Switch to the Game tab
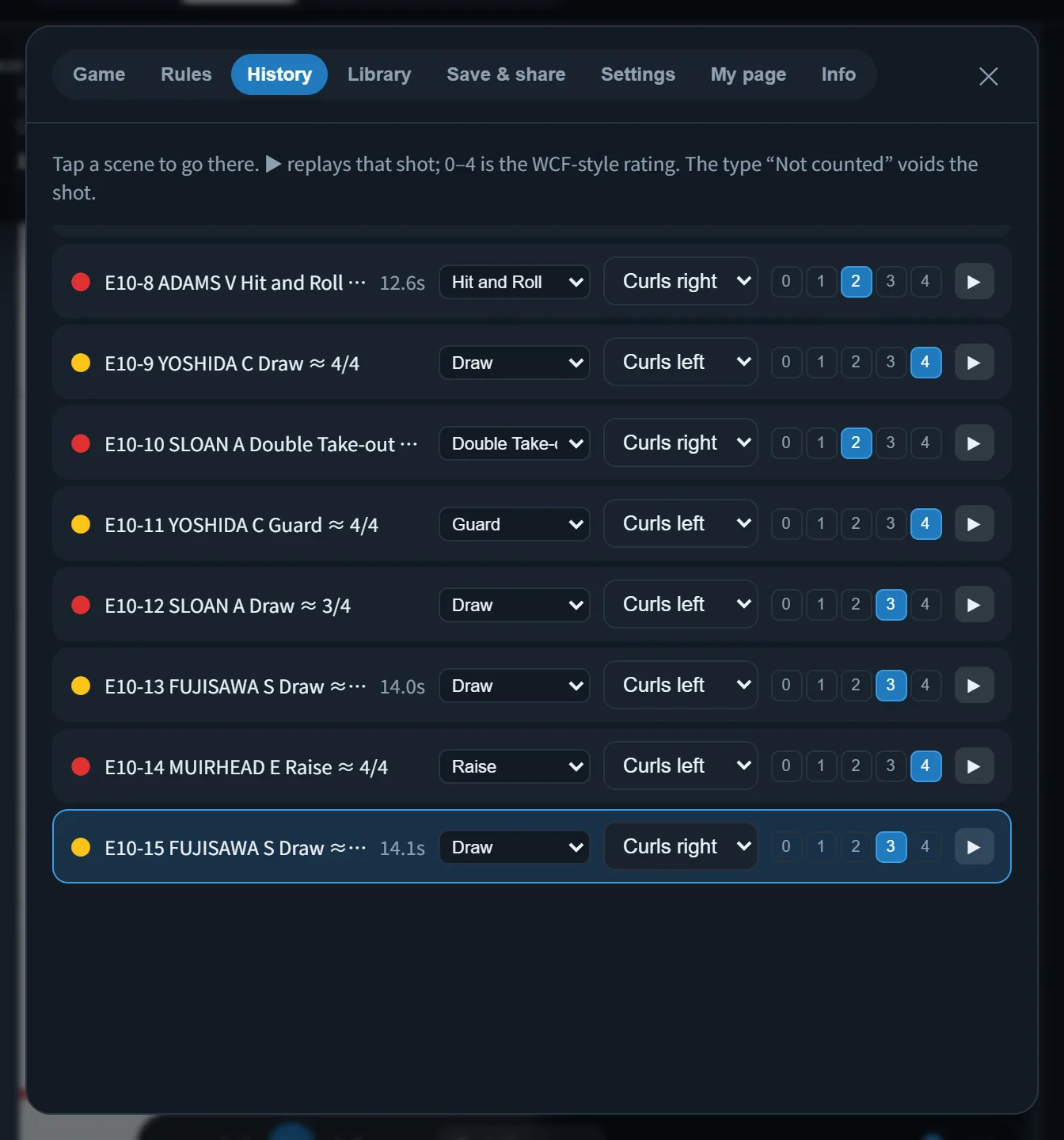 [x=99, y=74]
